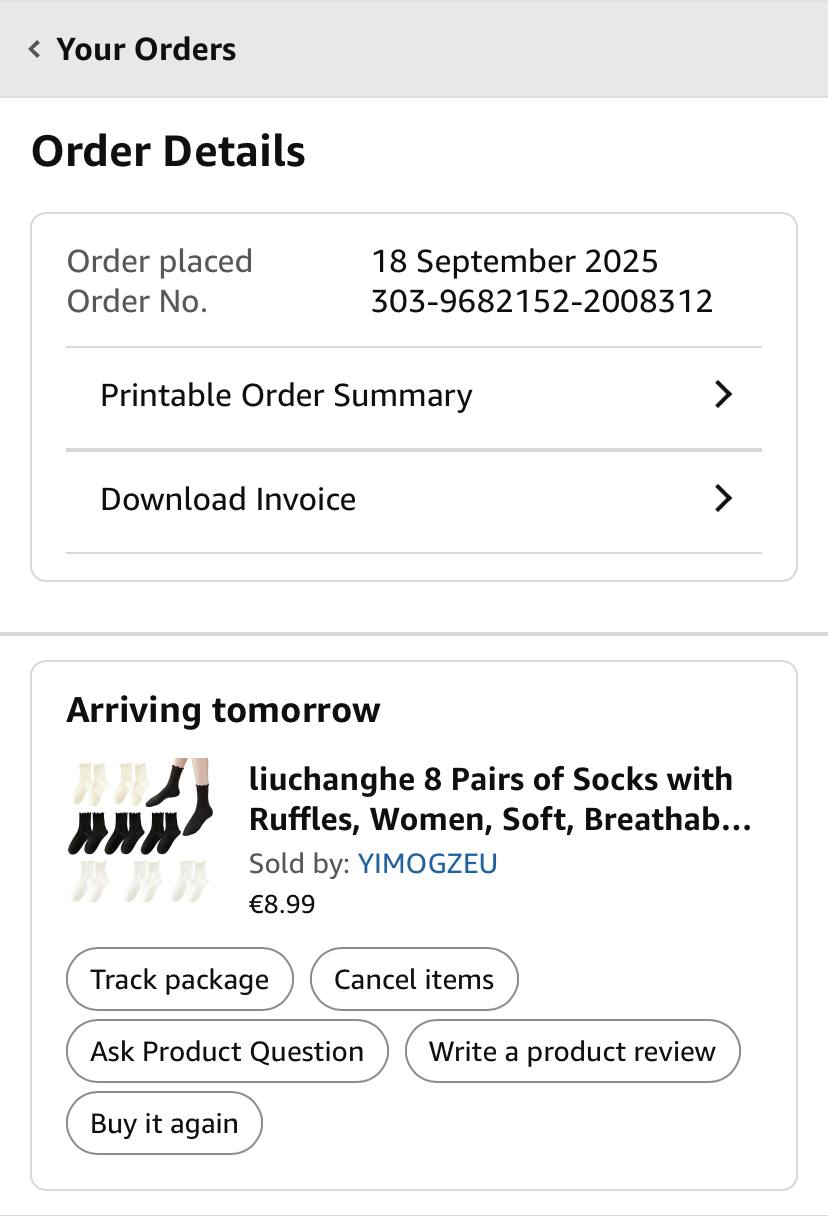Select the 18 September 2025 order date
This screenshot has height=1216, width=828.
click(514, 261)
